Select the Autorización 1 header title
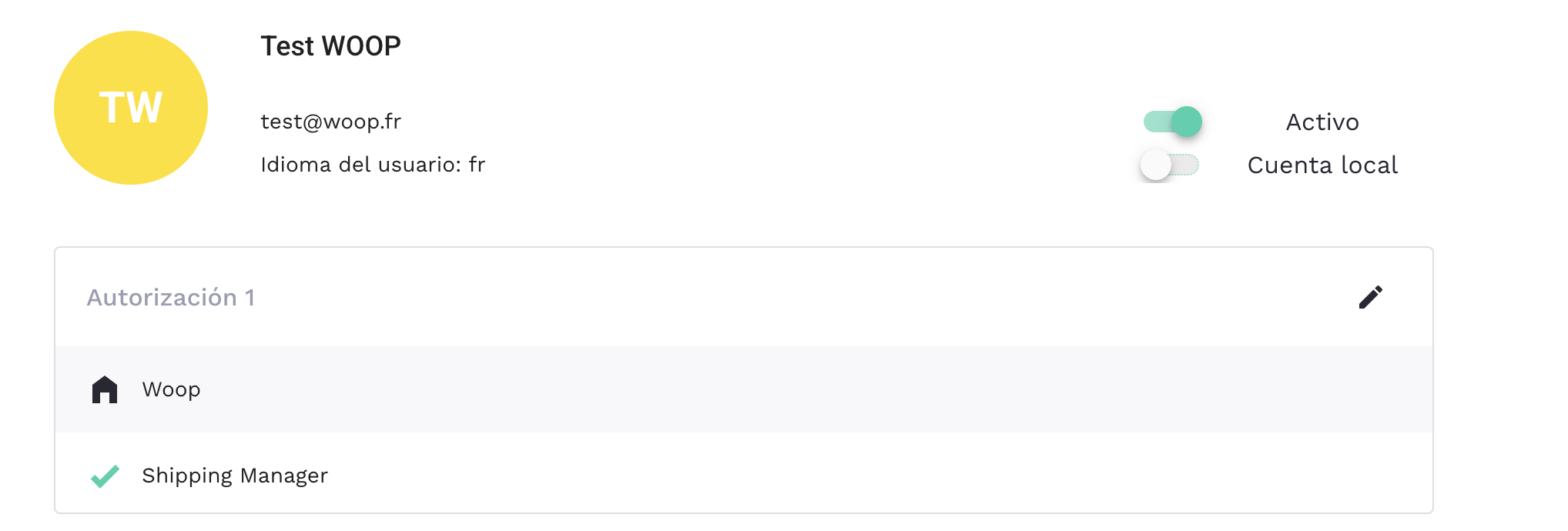 click(x=170, y=298)
